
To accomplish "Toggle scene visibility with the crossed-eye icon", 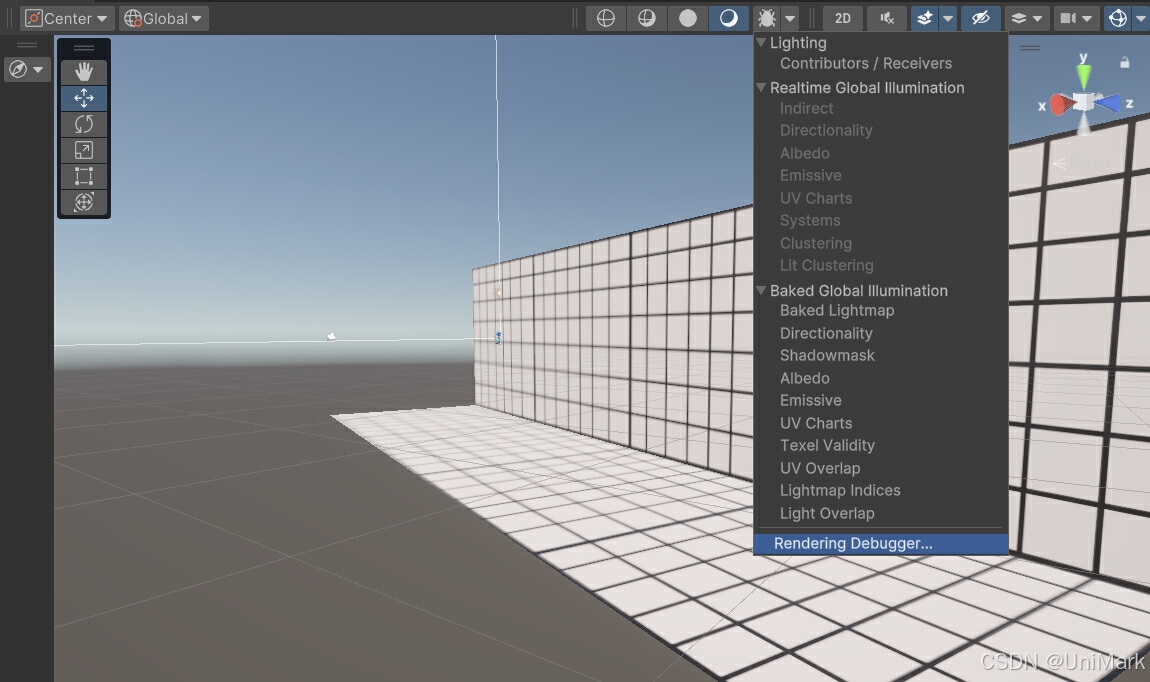I will click(980, 17).
